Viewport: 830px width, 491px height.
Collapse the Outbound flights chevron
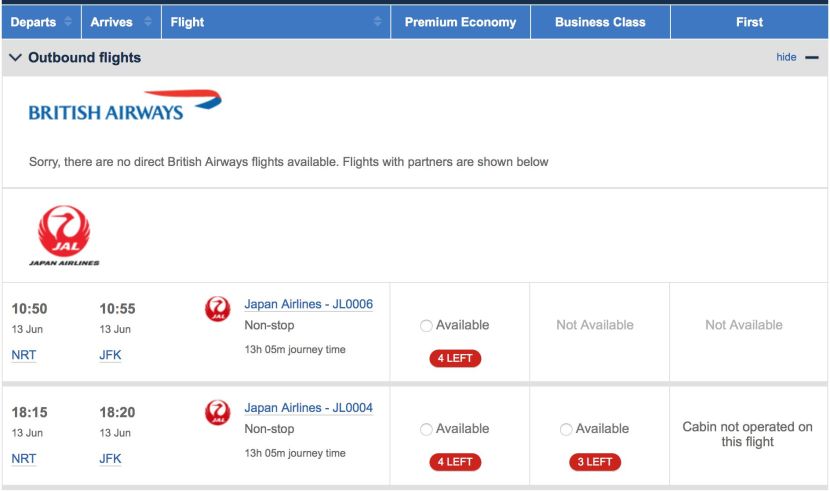[15, 57]
